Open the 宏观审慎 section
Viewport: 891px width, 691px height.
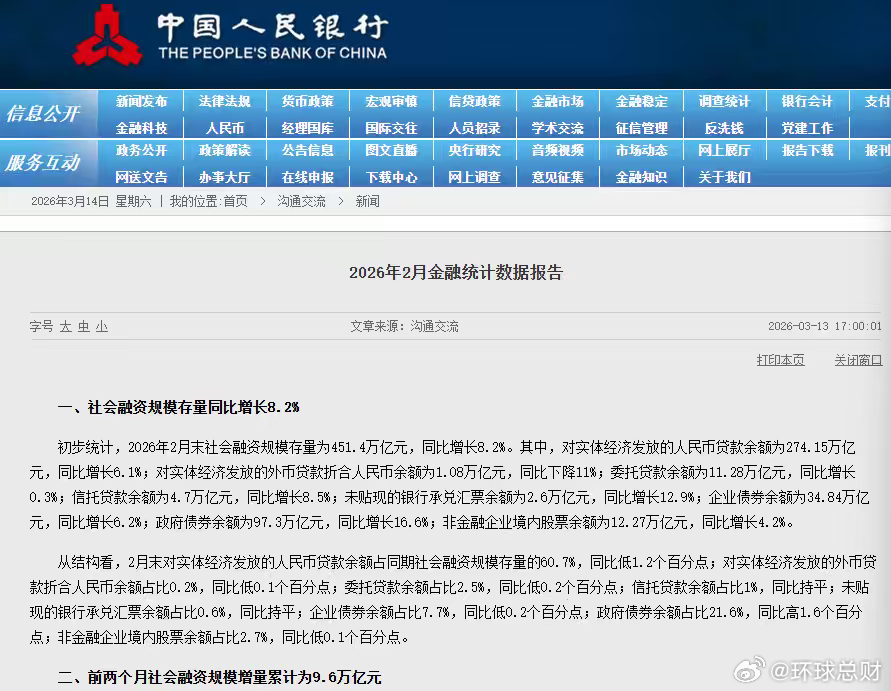point(391,102)
